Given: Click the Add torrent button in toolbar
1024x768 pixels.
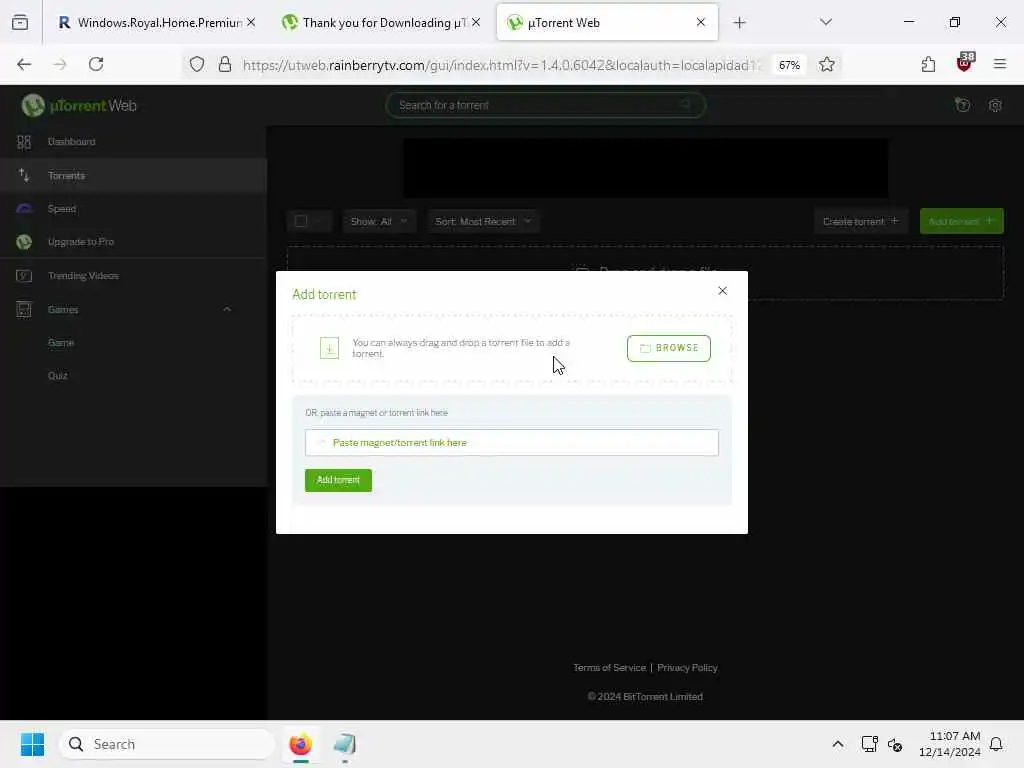Looking at the screenshot, I should pos(961,221).
